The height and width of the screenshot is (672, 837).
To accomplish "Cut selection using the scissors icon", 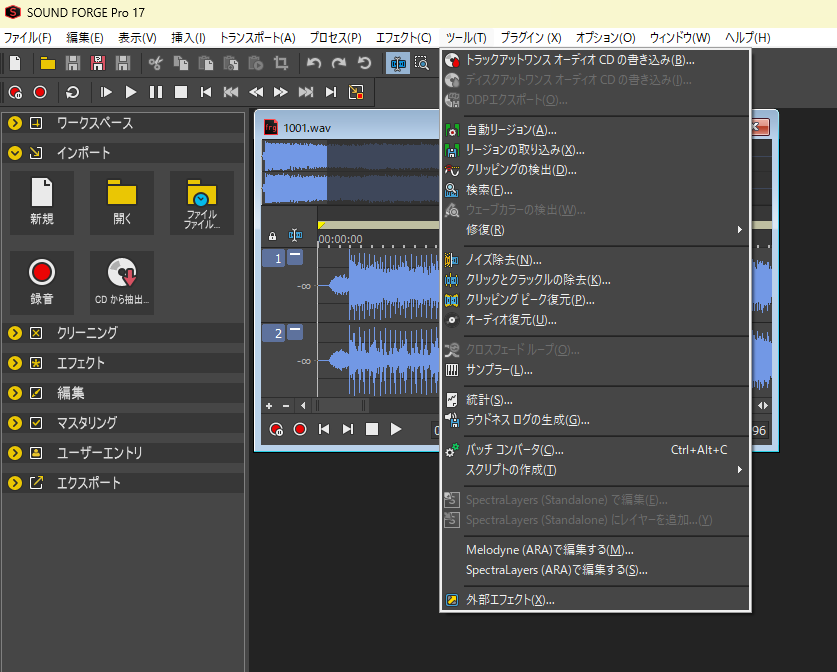I will (155, 64).
